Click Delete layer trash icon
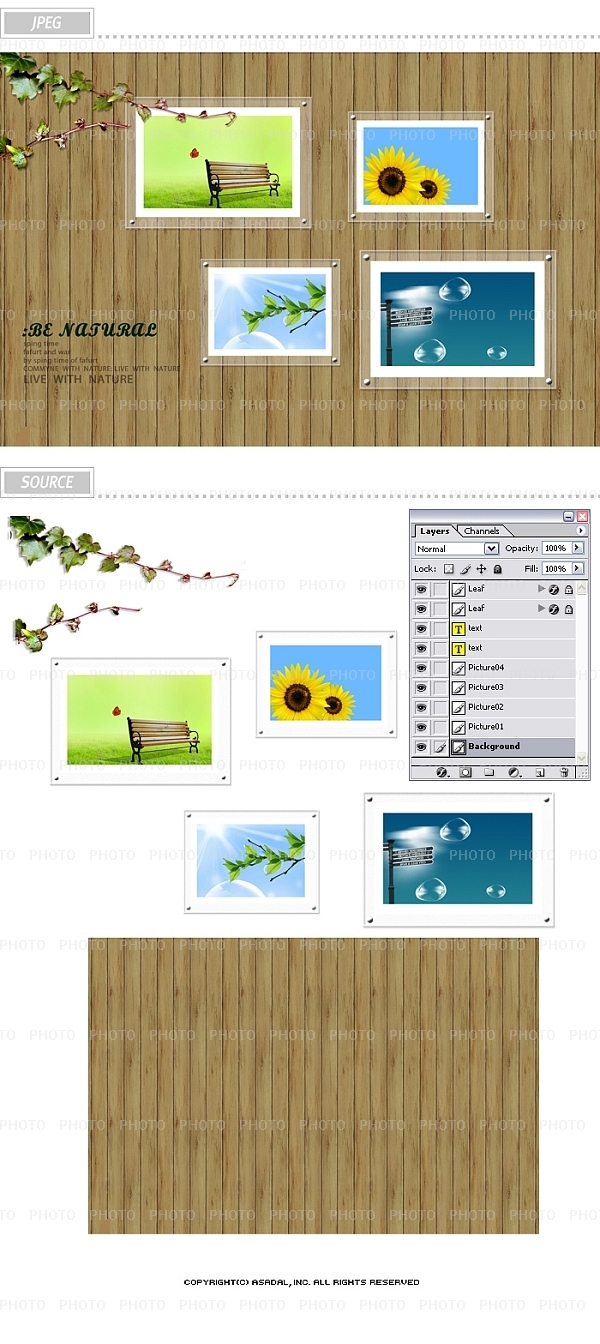600x1344 pixels. (x=564, y=772)
